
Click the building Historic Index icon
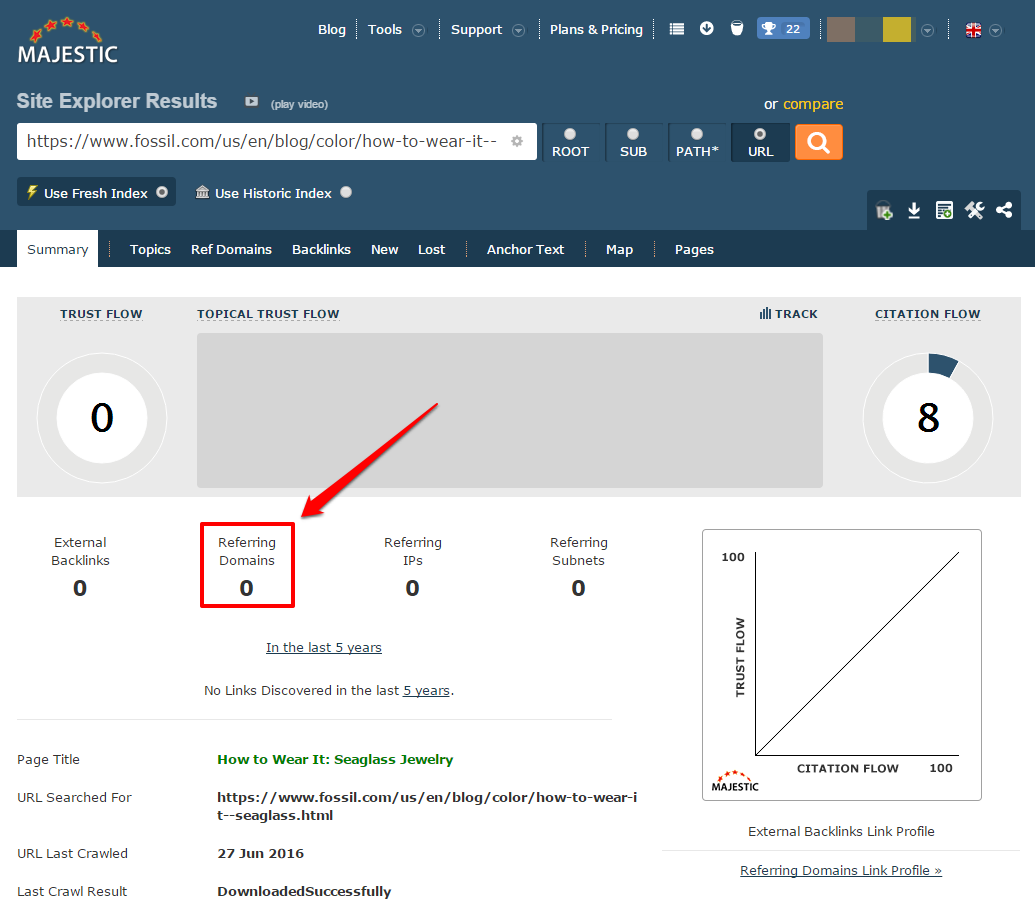(203, 192)
